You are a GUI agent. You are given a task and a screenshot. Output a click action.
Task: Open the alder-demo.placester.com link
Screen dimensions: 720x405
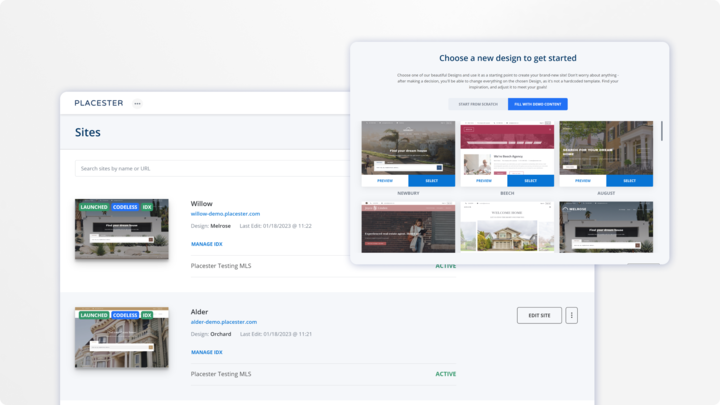[x=224, y=322]
